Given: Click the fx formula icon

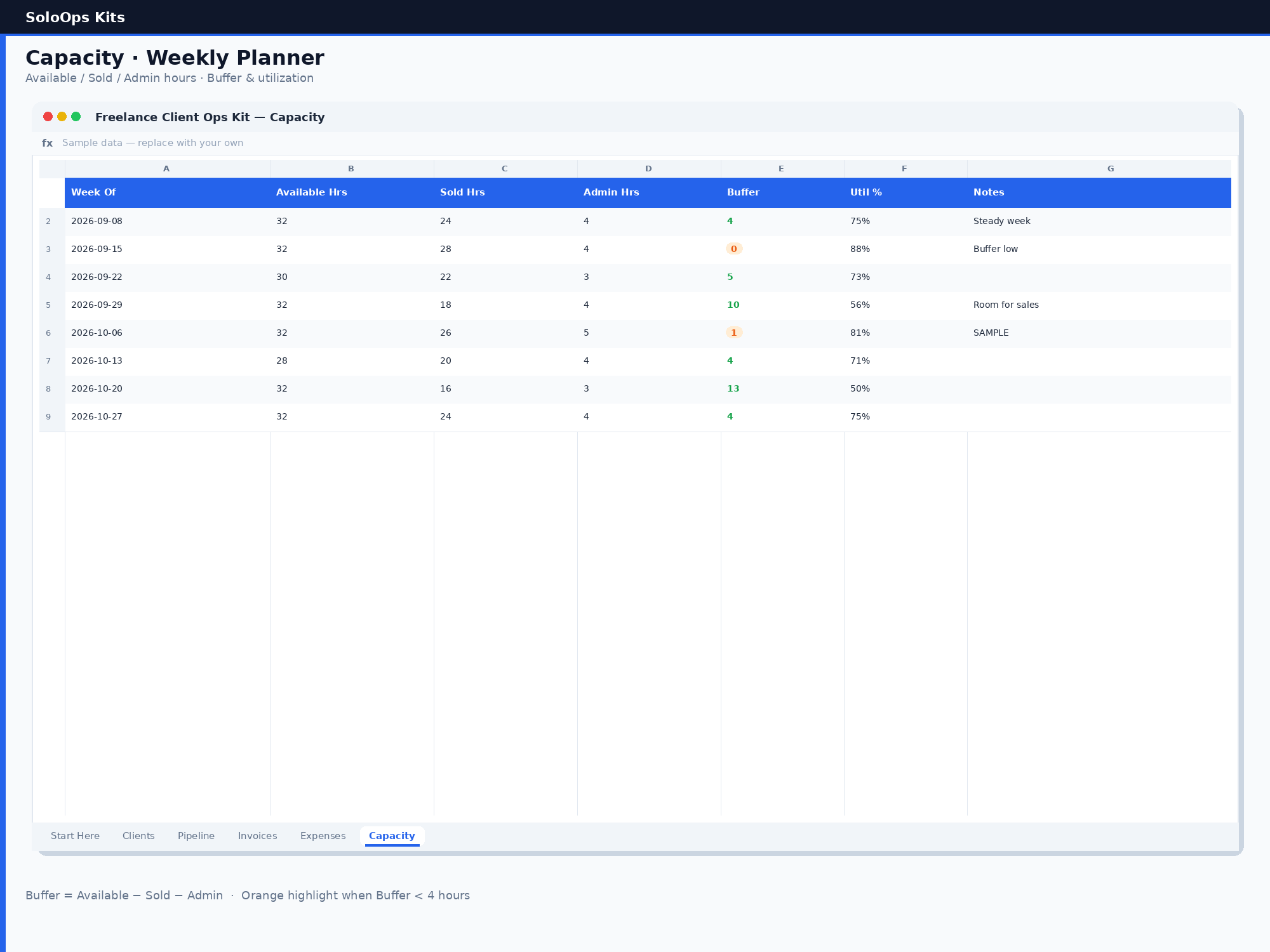Looking at the screenshot, I should (48, 143).
